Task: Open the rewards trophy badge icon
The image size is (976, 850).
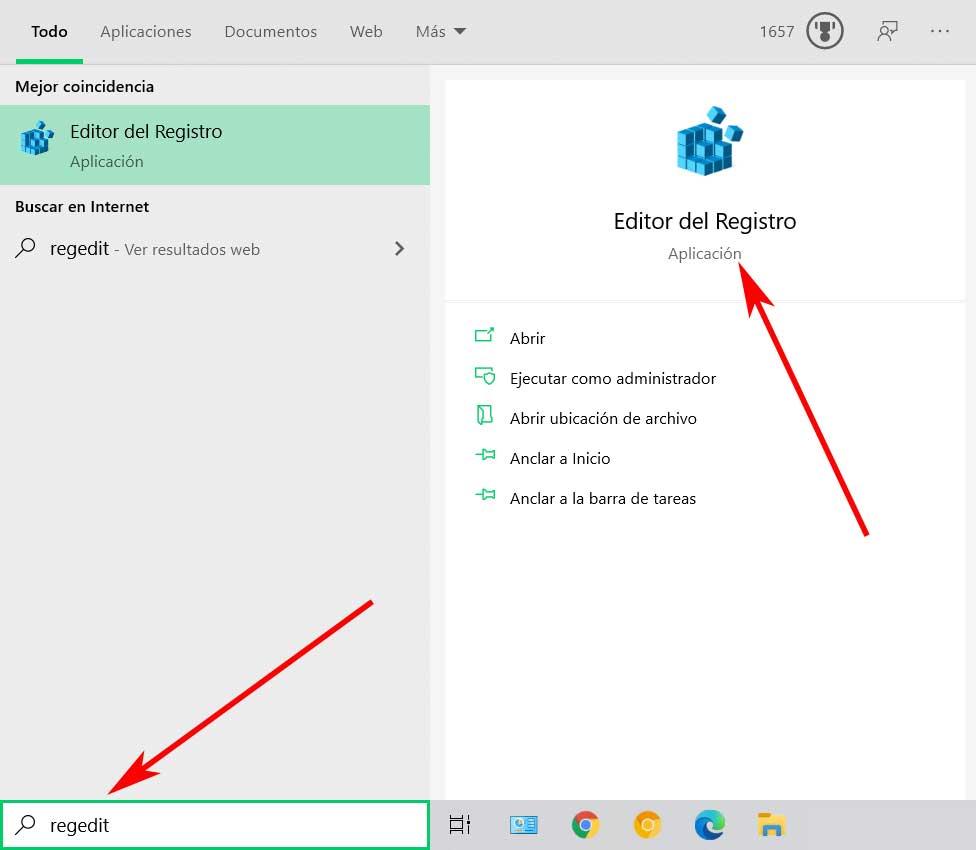Action: [x=825, y=31]
